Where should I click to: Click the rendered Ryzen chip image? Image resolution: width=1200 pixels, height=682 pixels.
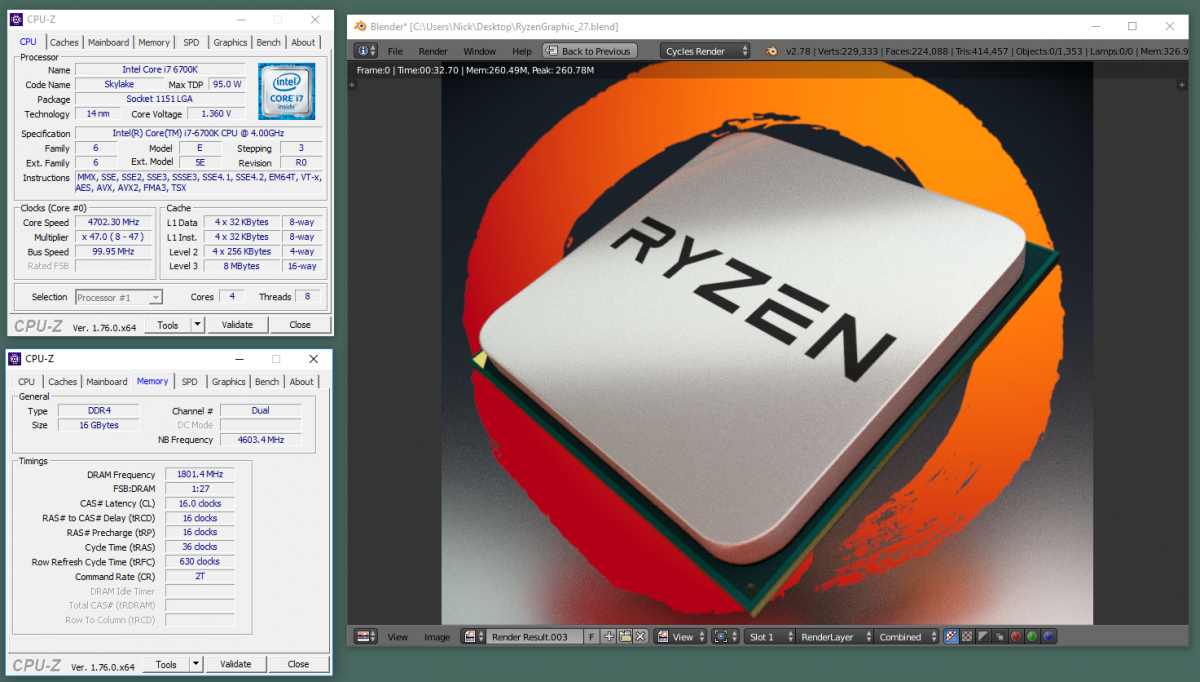point(767,342)
